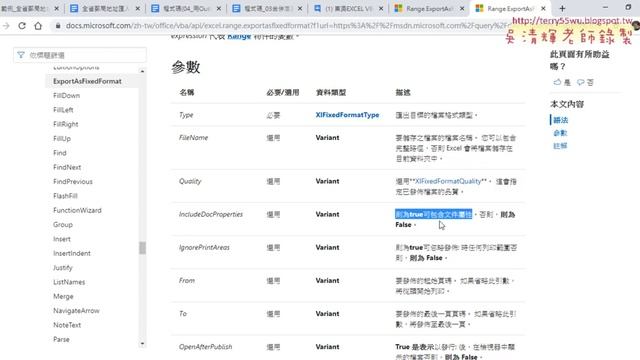Image resolution: width=640 pixels, height=360 pixels.
Task: Click the site lock icon in address bar
Action: pos(58,26)
